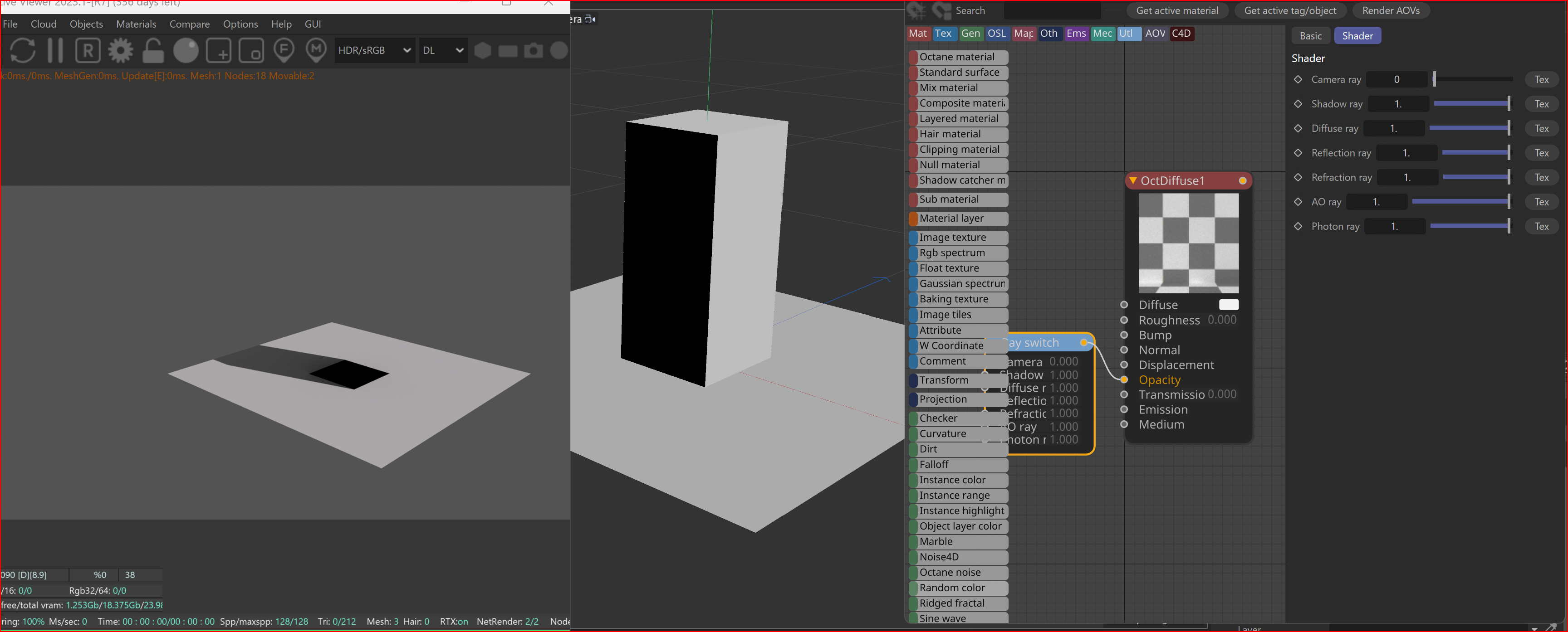
Task: Open the DL render kernel dropdown
Action: (443, 50)
